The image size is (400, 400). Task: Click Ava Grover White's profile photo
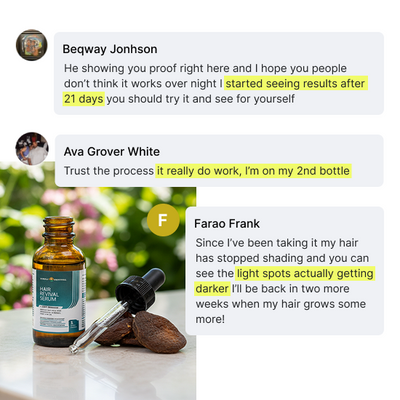(x=32, y=149)
